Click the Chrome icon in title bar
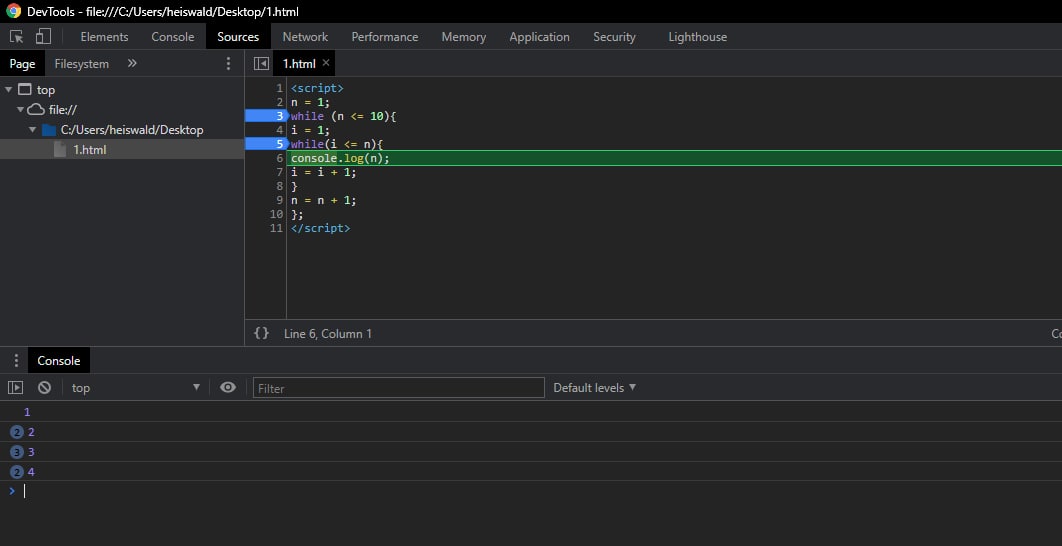The width and height of the screenshot is (1062, 546). coord(14,12)
